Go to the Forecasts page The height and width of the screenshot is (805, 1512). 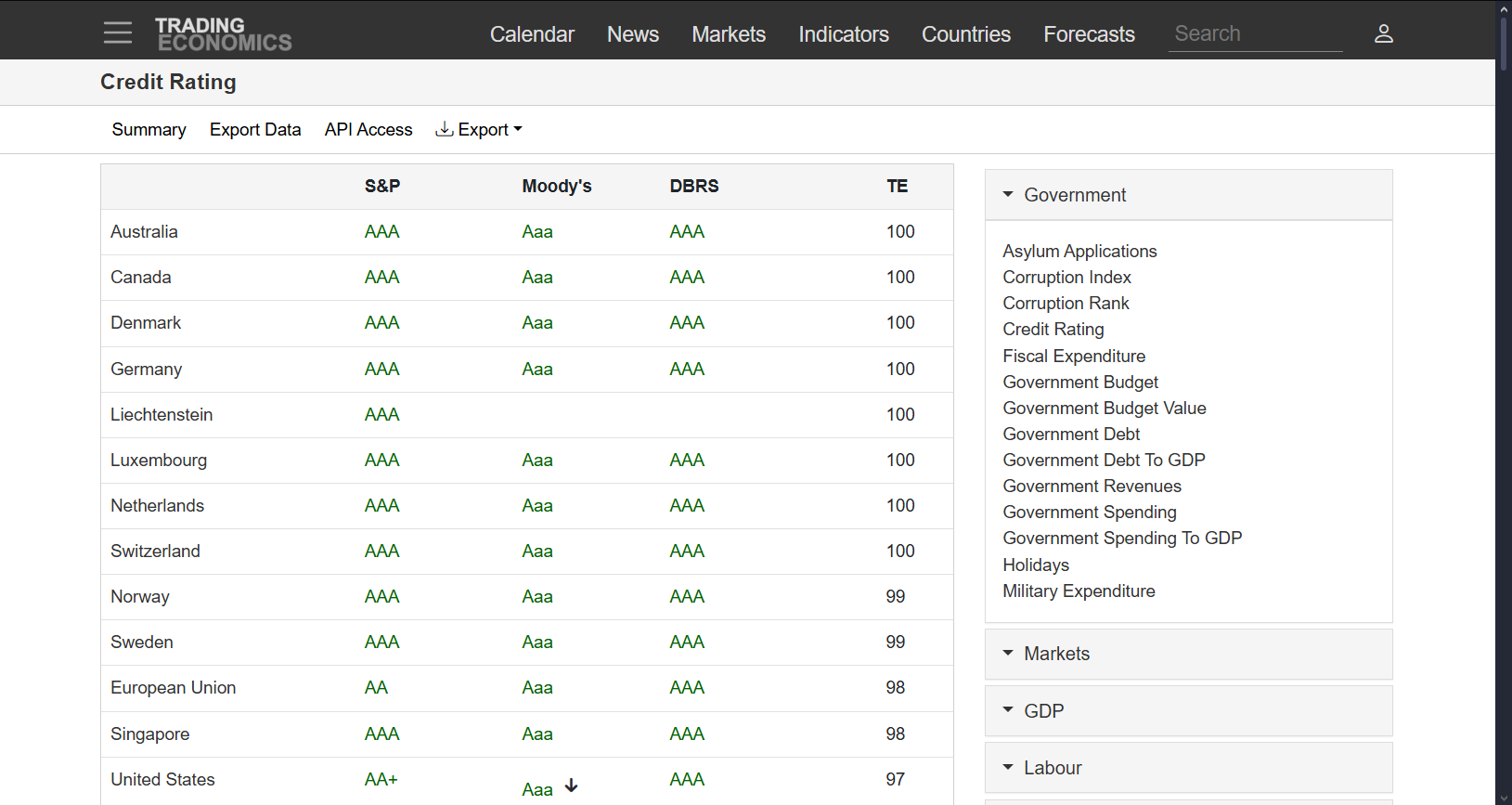[1089, 34]
